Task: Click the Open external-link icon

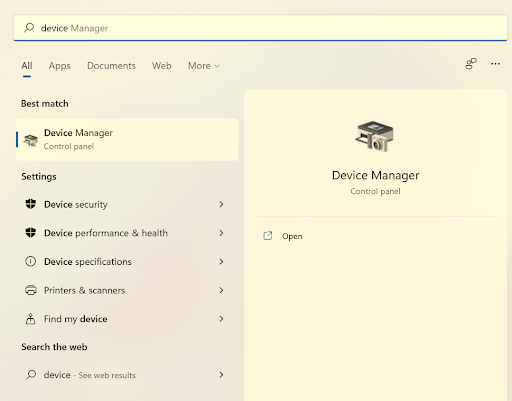Action: point(268,236)
